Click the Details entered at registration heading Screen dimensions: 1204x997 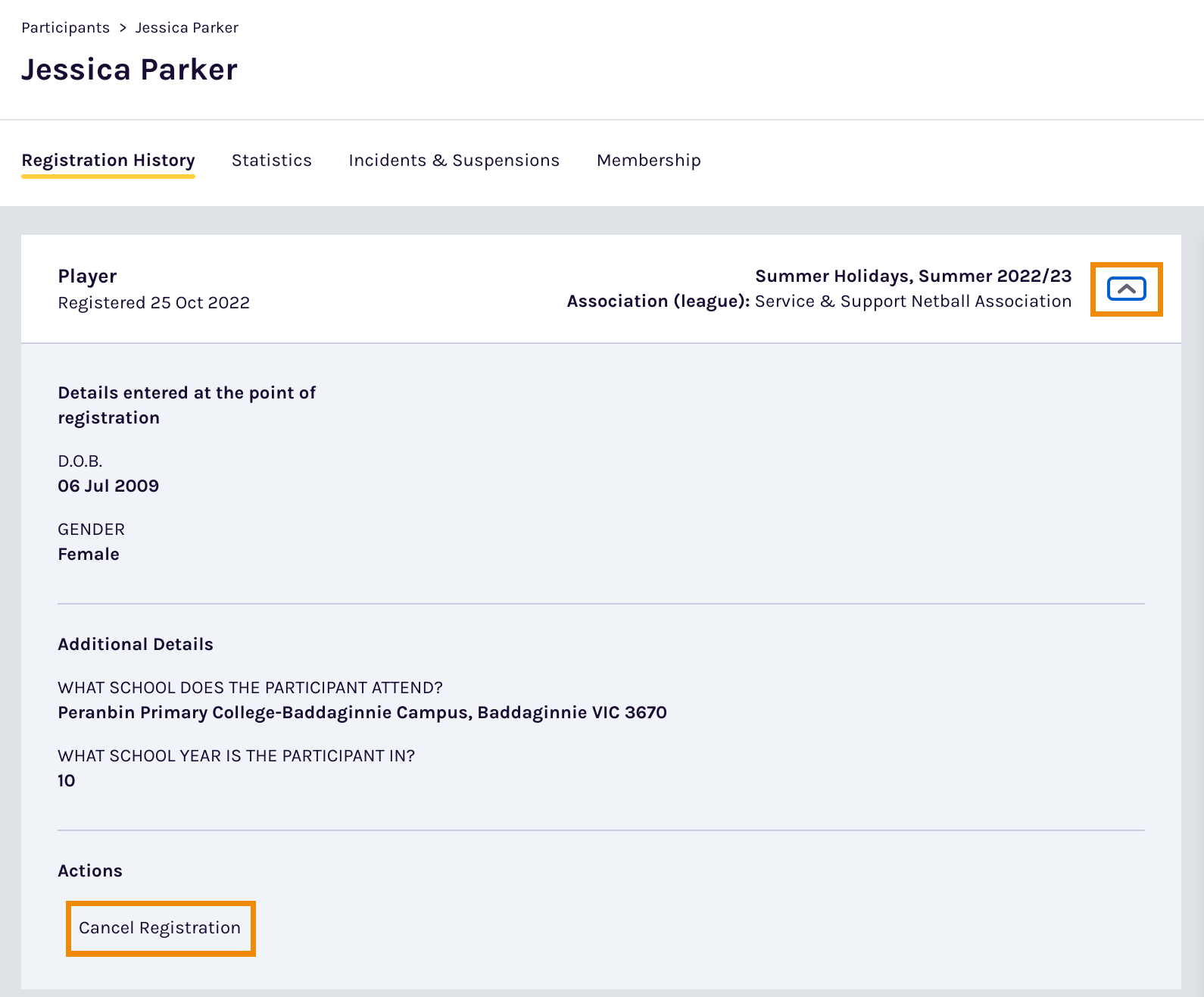186,405
